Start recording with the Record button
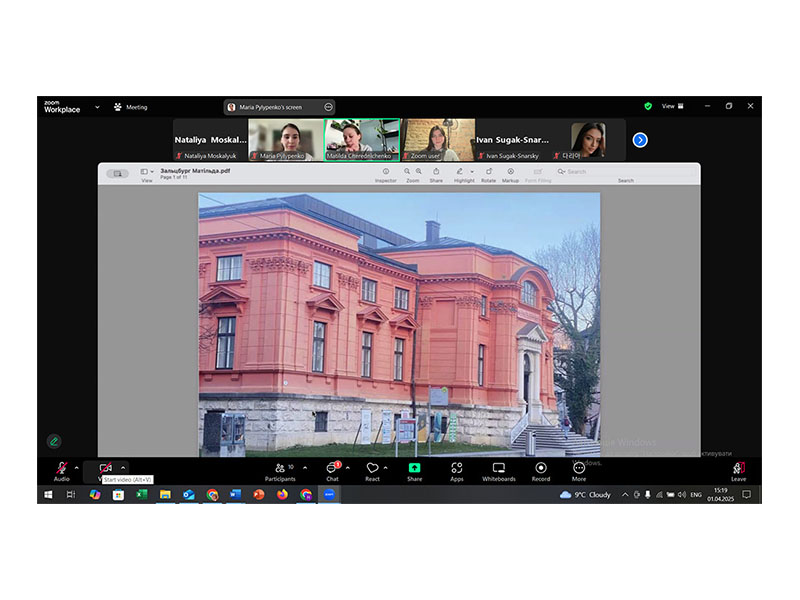Image resolution: width=800 pixels, height=600 pixels. (x=541, y=471)
